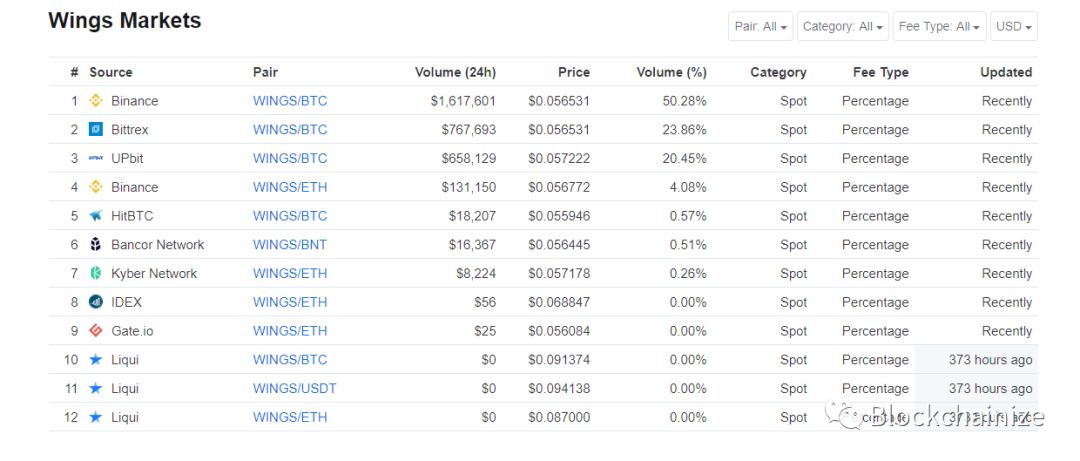Click the Binance logo in row 1
The width and height of the screenshot is (1080, 461).
[x=96, y=101]
